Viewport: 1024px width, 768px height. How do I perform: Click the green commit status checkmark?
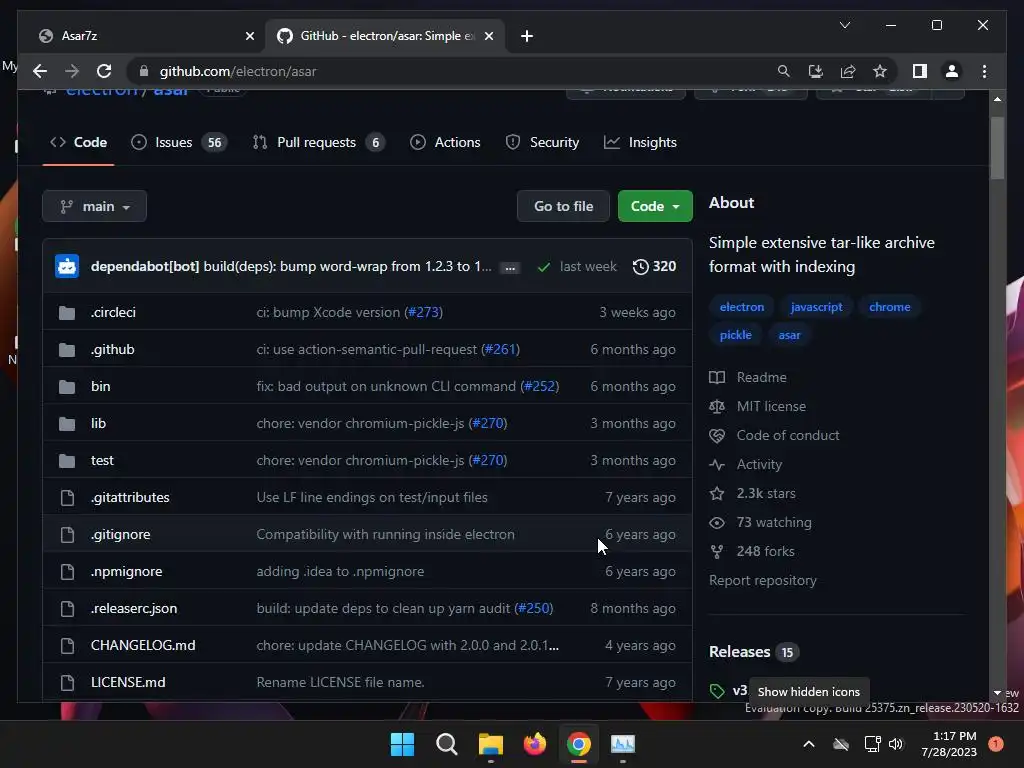click(x=543, y=266)
